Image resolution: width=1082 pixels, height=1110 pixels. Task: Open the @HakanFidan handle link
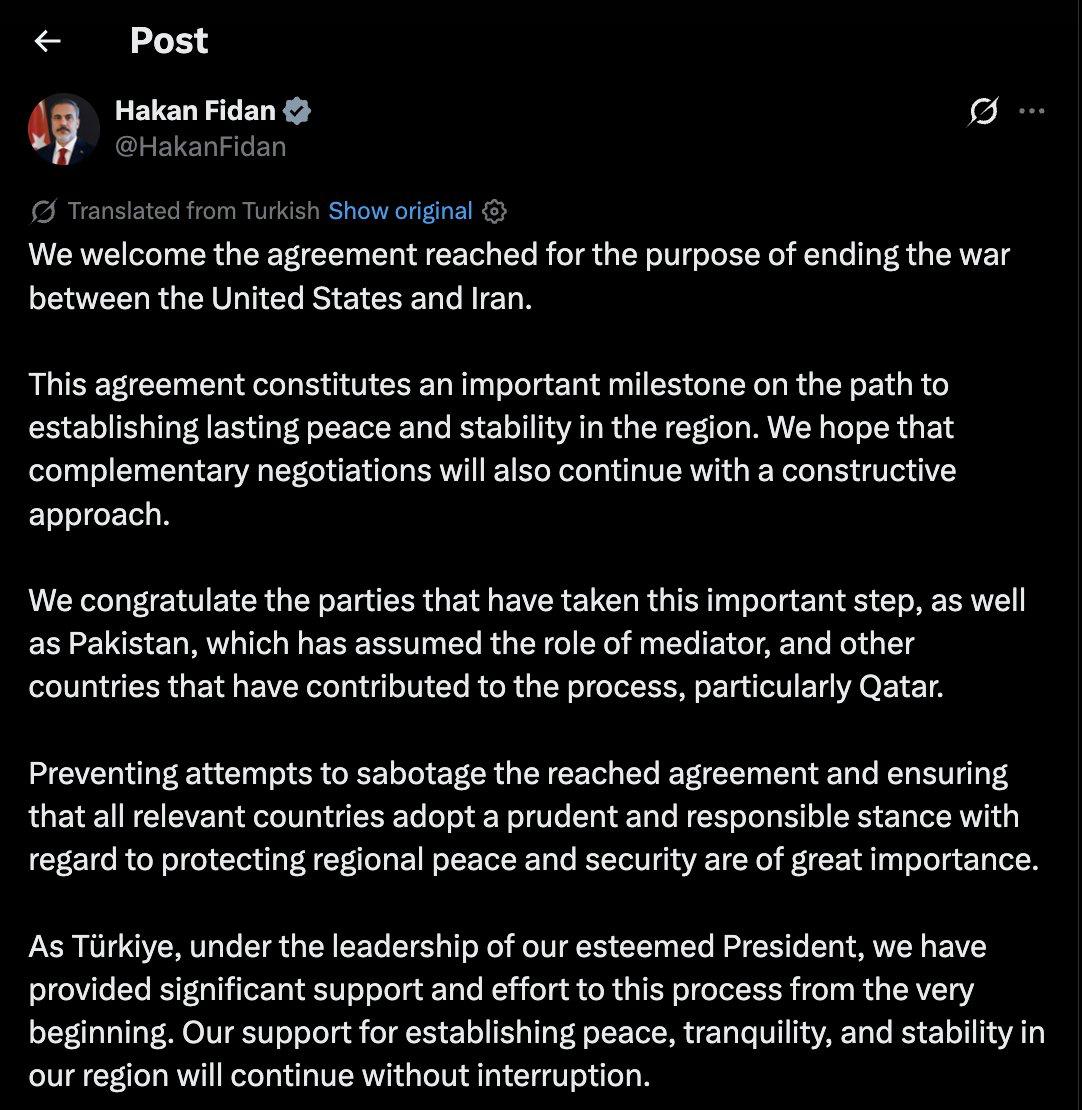click(200, 147)
